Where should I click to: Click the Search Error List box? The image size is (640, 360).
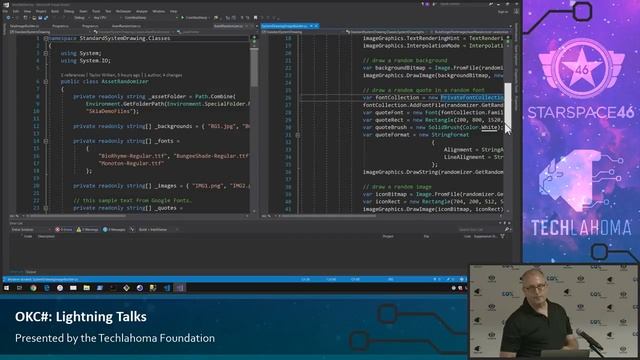pyautogui.click(x=482, y=229)
